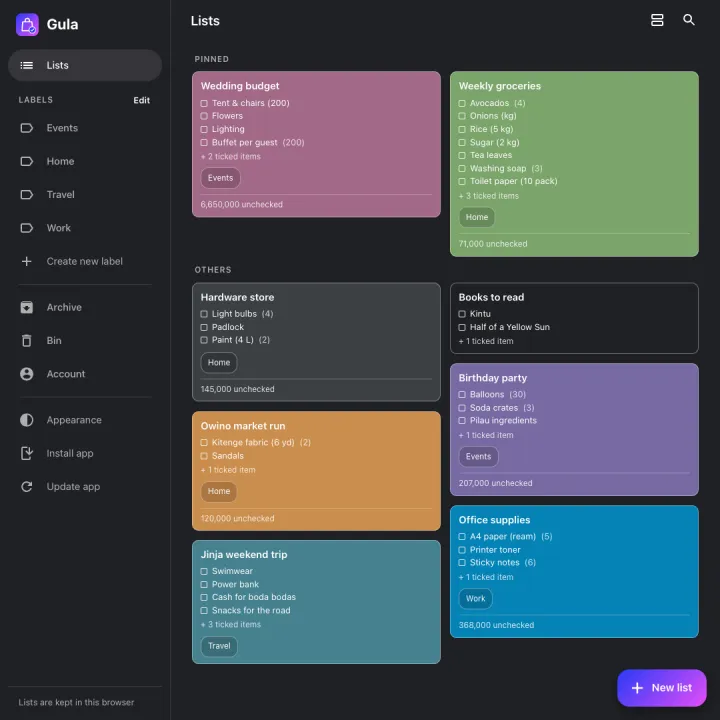Click the Archive box icon
The width and height of the screenshot is (720, 720).
(x=27, y=307)
